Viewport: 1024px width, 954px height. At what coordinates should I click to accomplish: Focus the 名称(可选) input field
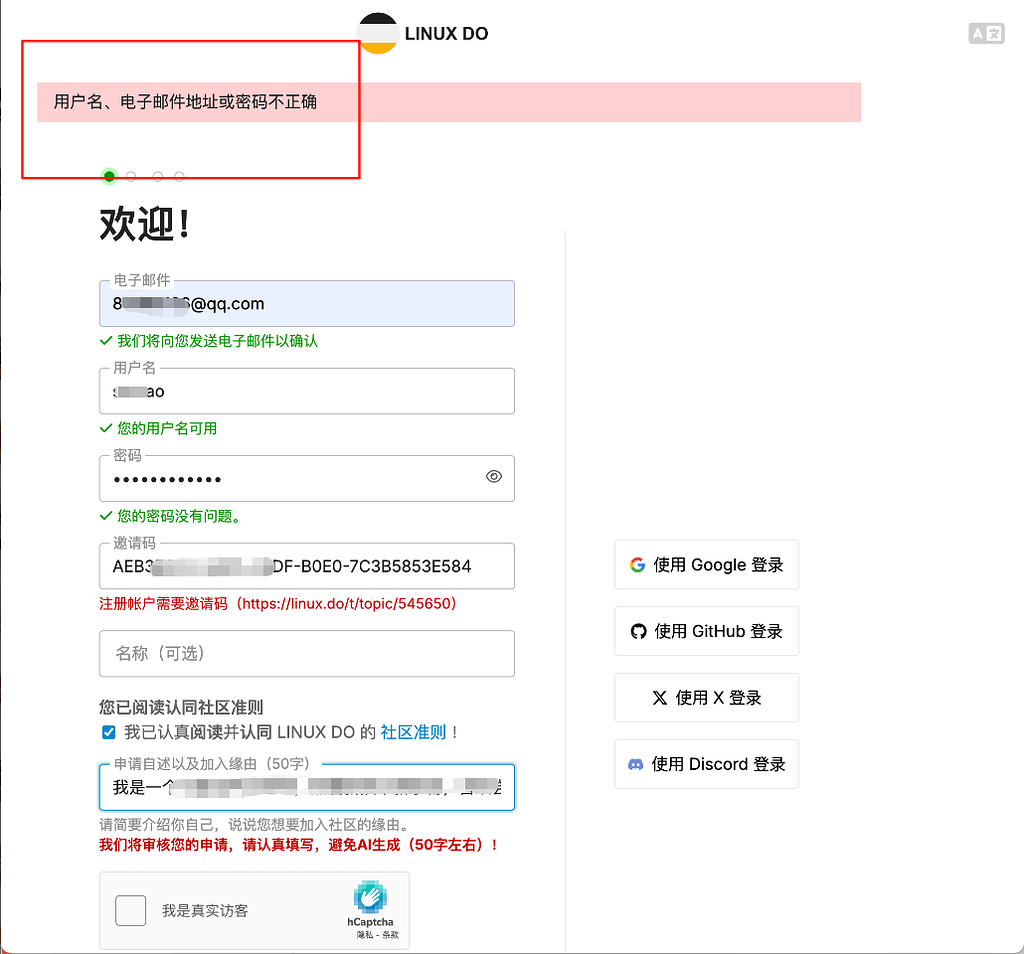point(307,654)
